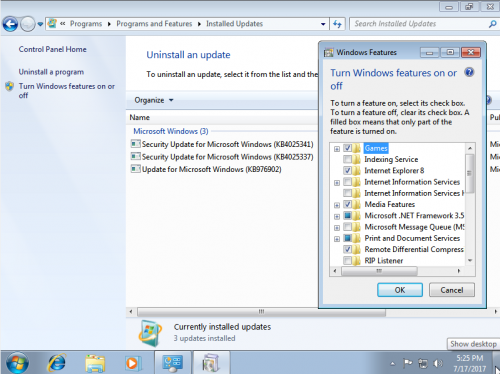The image size is (500, 374).
Task: Open Windows Media Player from taskbar
Action: pyautogui.click(x=133, y=363)
